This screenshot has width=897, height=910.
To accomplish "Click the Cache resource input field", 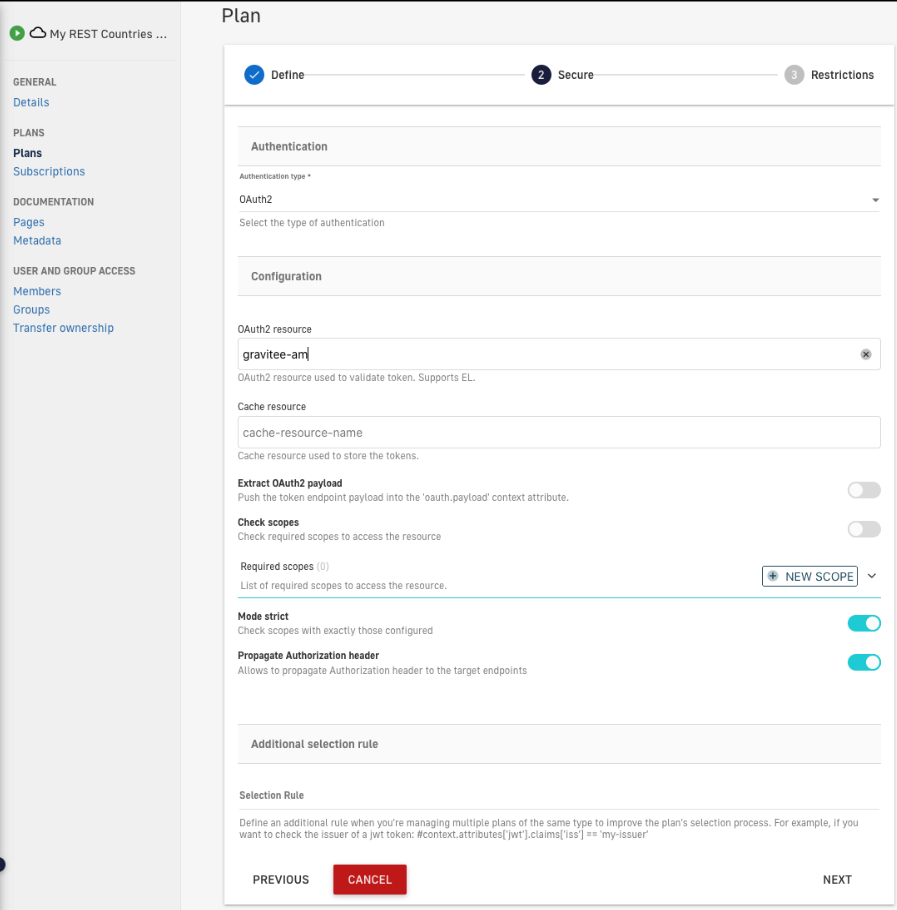I will click(x=558, y=432).
